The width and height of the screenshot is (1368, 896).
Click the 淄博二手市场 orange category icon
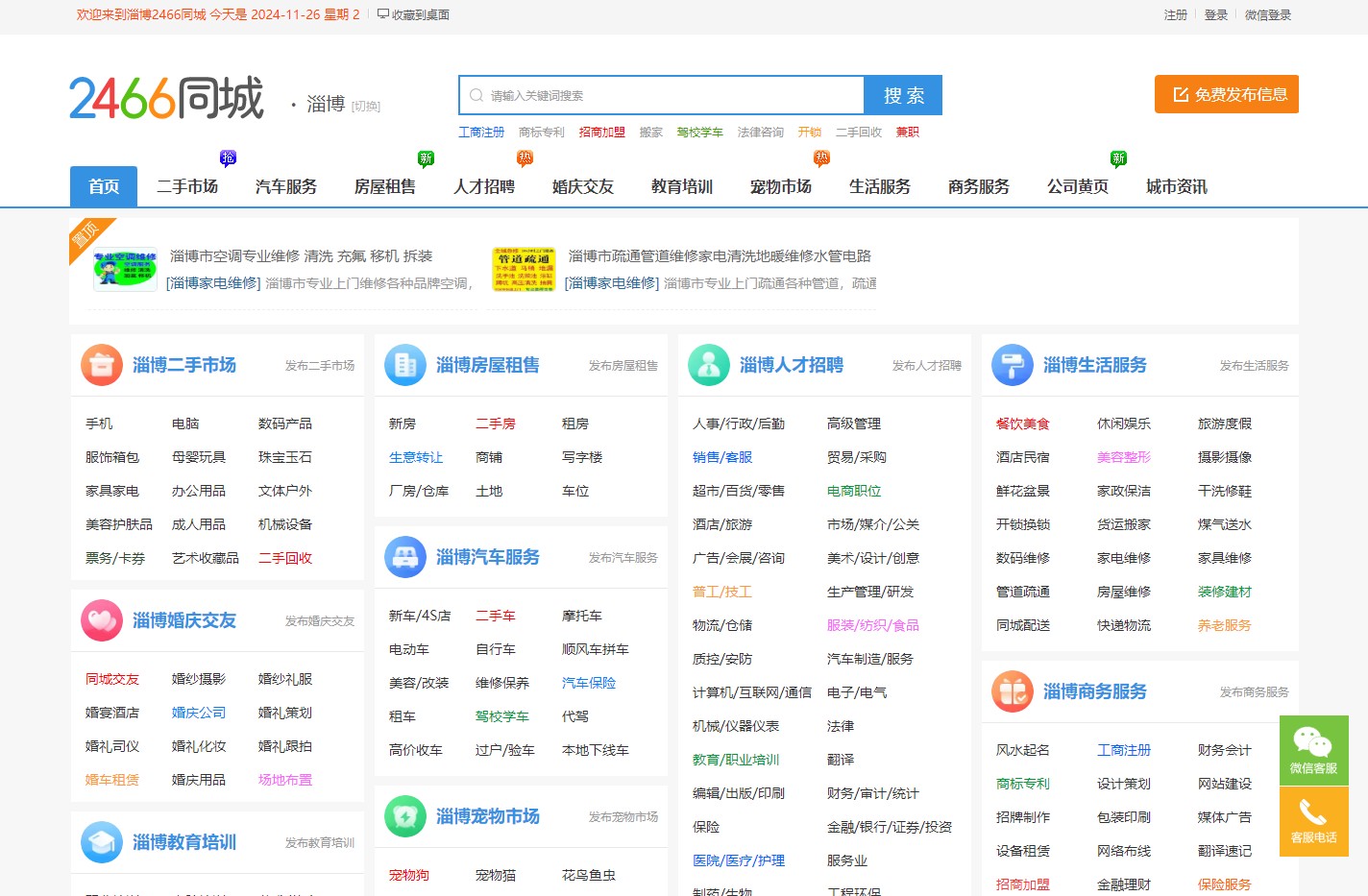click(102, 365)
